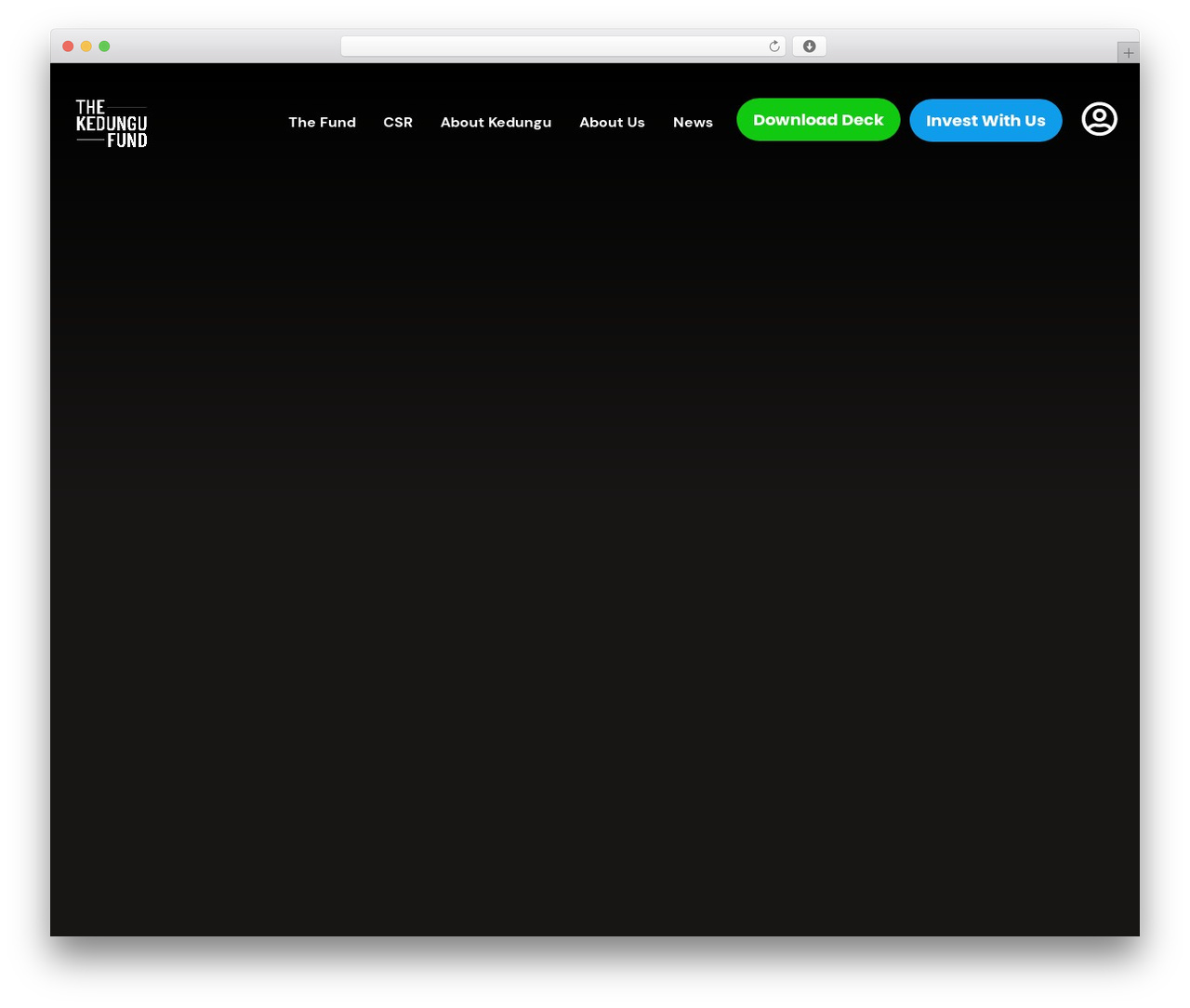Click the green Download Deck button

[x=818, y=120]
